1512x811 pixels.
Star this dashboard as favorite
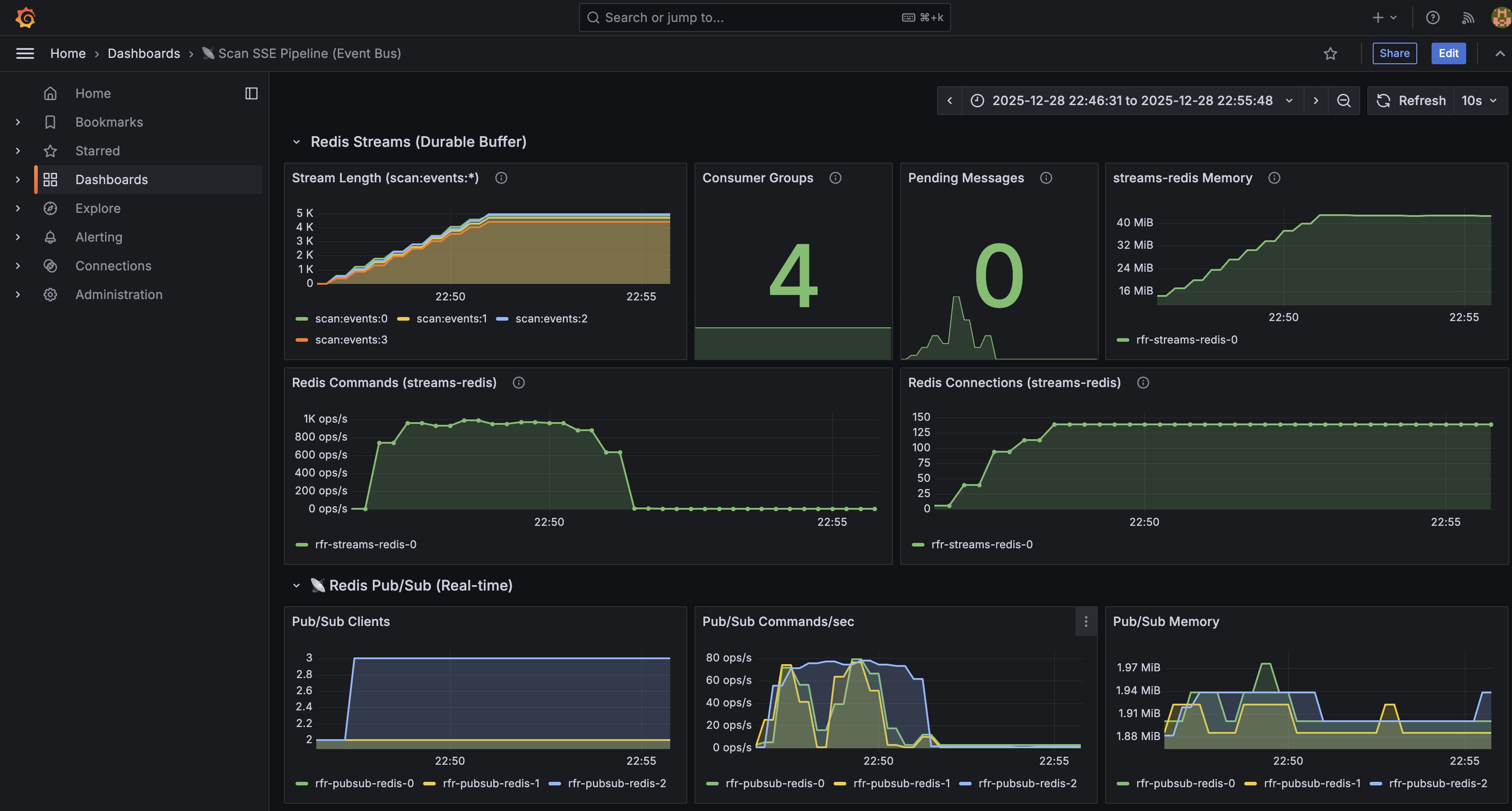[x=1330, y=53]
